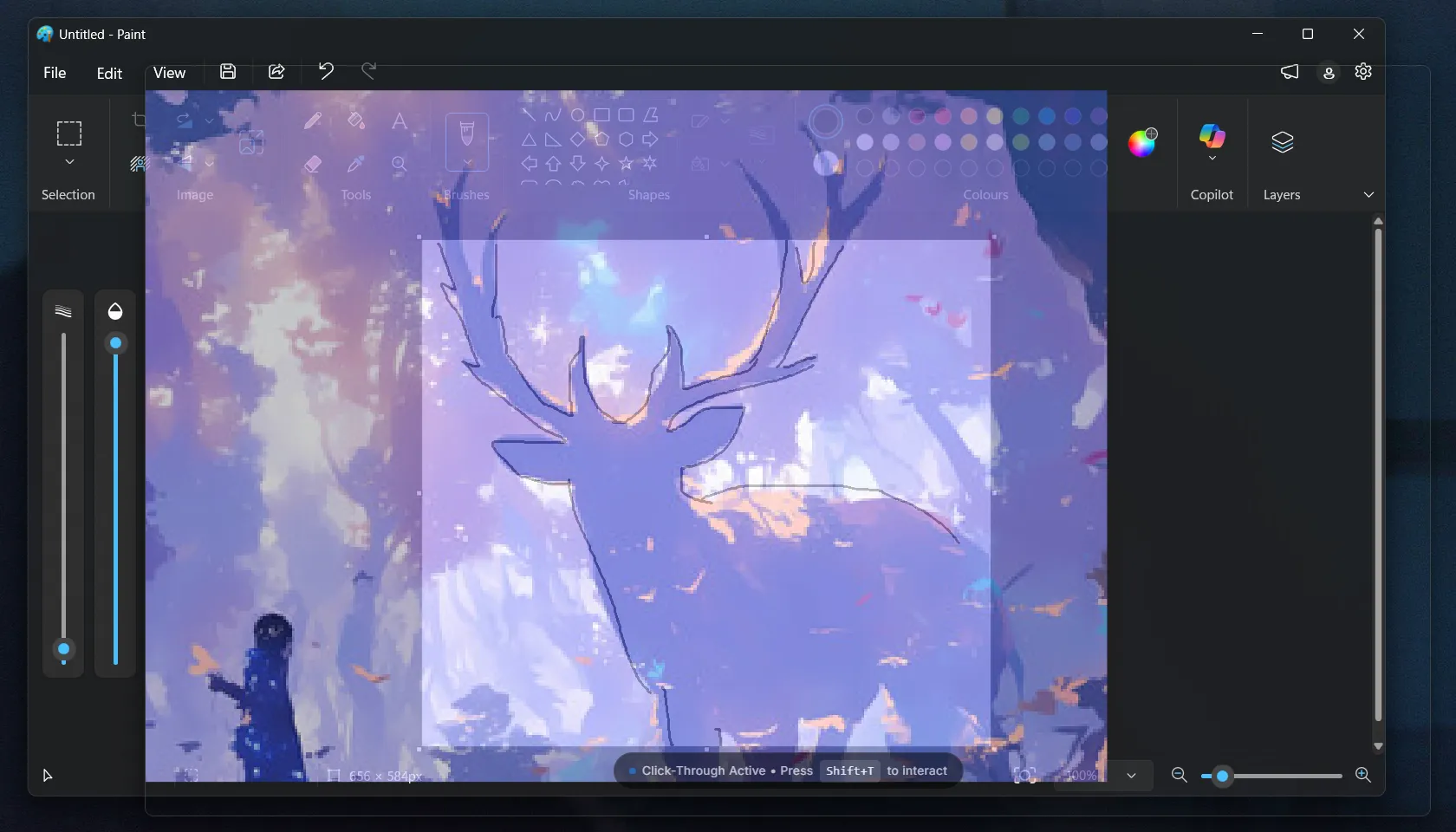Click the zoom out magnifier

coord(1179,775)
